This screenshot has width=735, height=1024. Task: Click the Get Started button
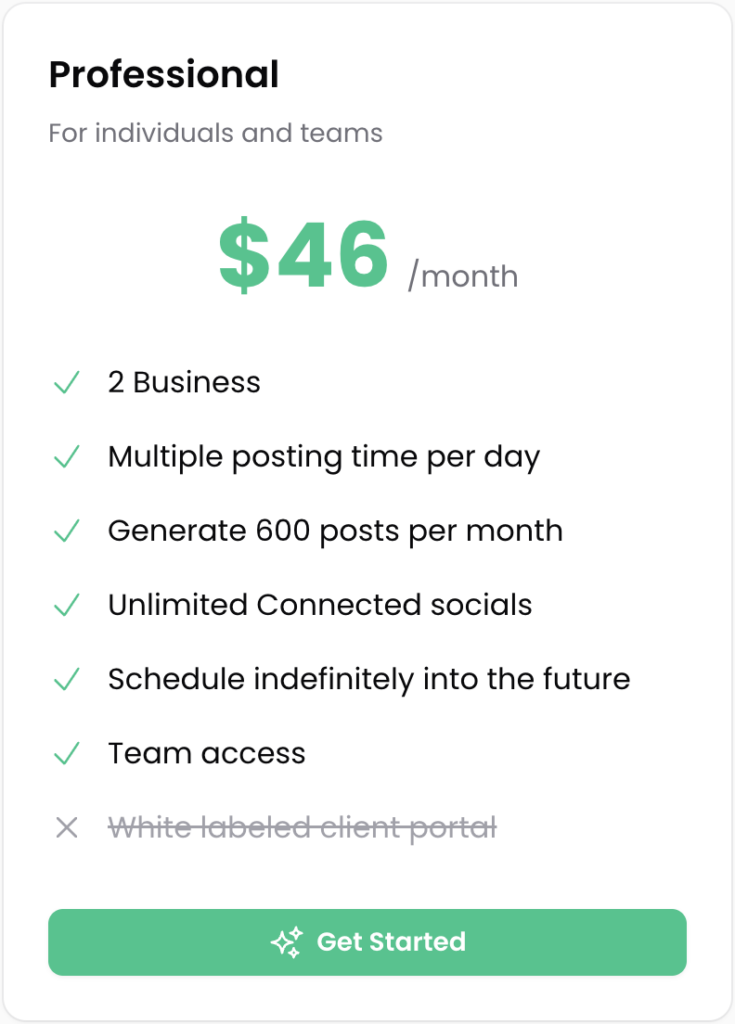click(367, 942)
